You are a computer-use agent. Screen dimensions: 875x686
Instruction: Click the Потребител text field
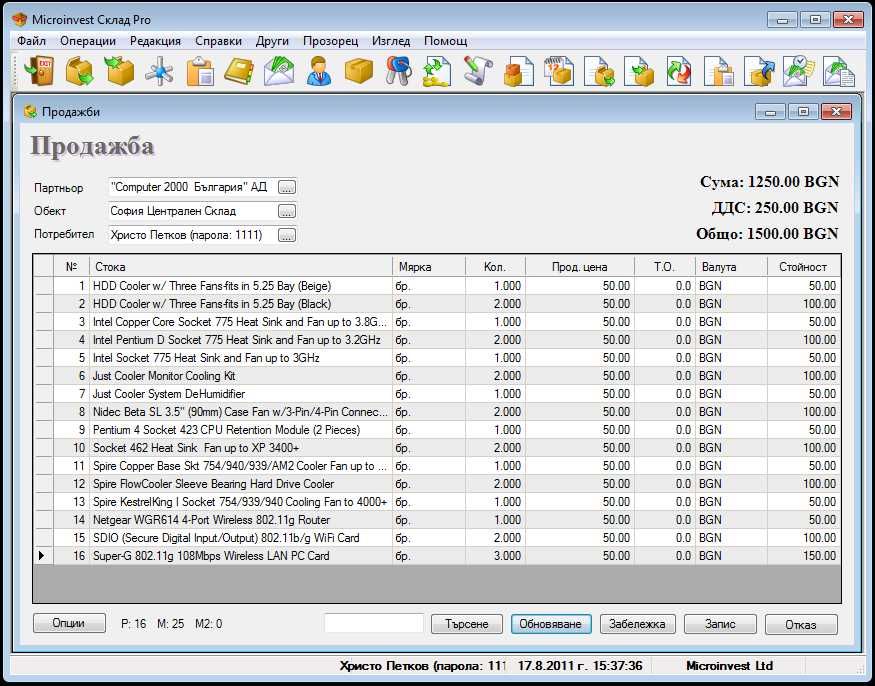point(192,235)
